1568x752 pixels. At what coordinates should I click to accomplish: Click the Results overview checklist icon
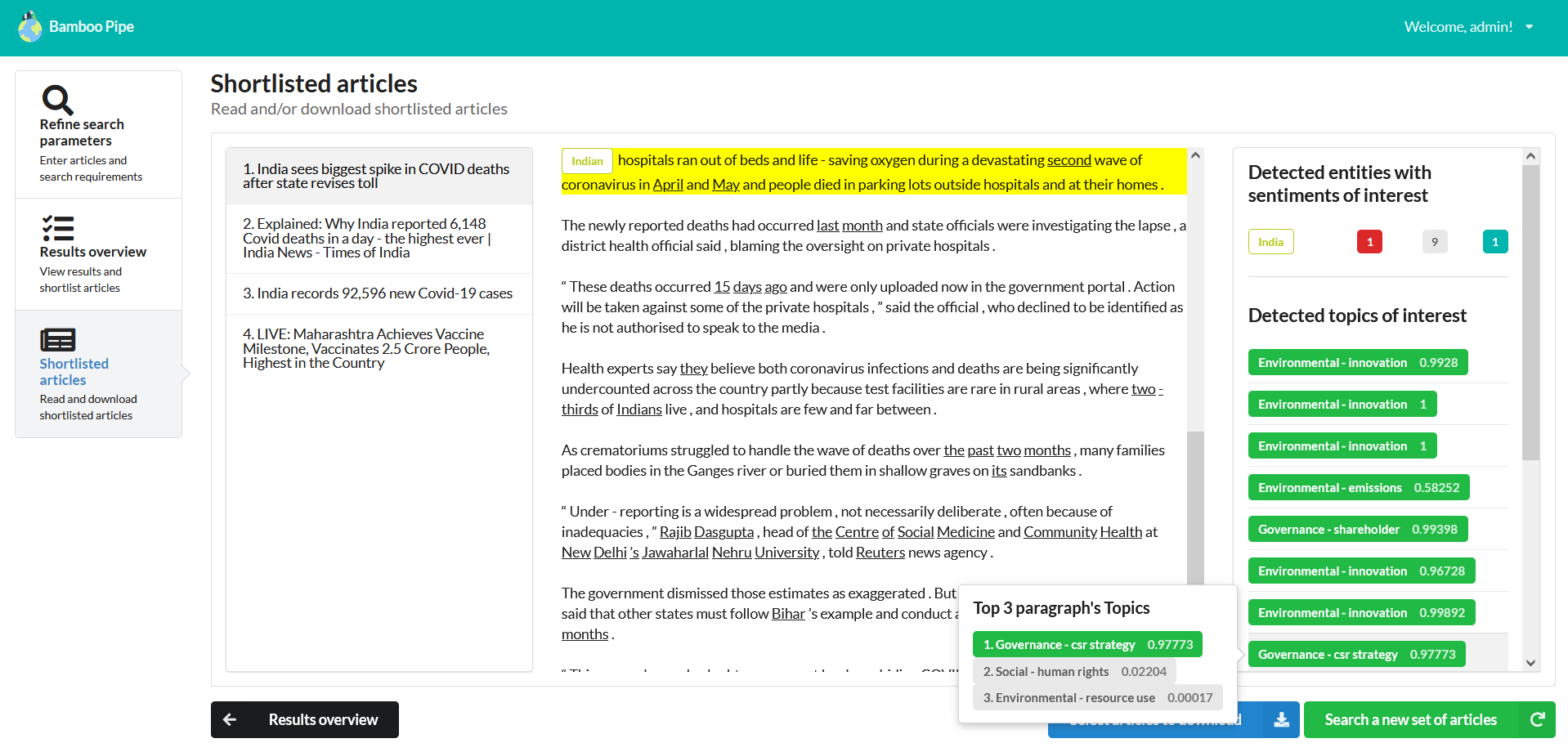click(57, 228)
